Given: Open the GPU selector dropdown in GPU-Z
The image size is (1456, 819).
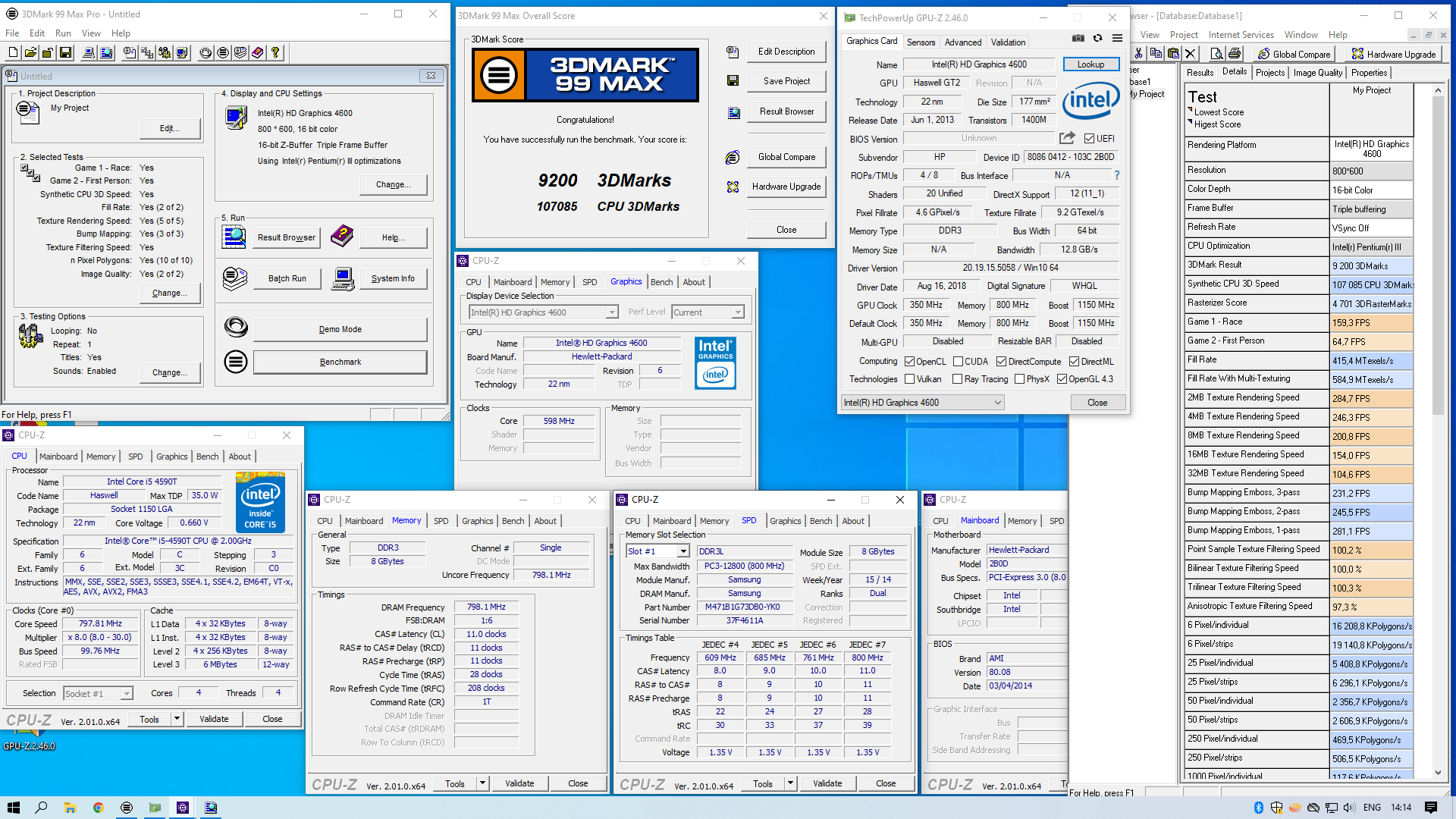Looking at the screenshot, I should point(922,403).
